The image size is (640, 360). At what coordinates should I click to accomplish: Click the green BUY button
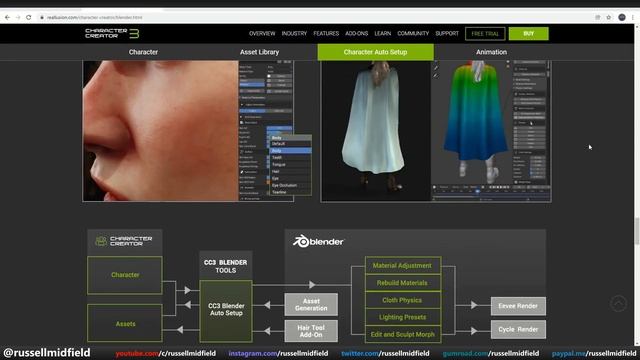(x=529, y=33)
